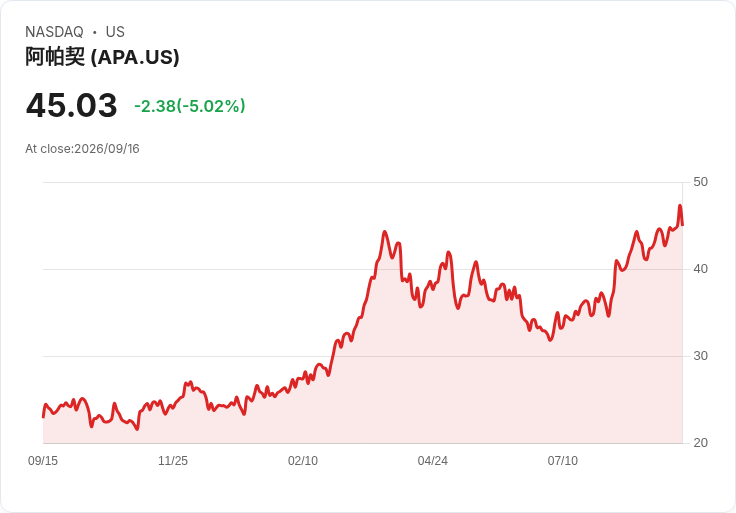Click the US market label
The height and width of the screenshot is (513, 736).
pos(115,32)
